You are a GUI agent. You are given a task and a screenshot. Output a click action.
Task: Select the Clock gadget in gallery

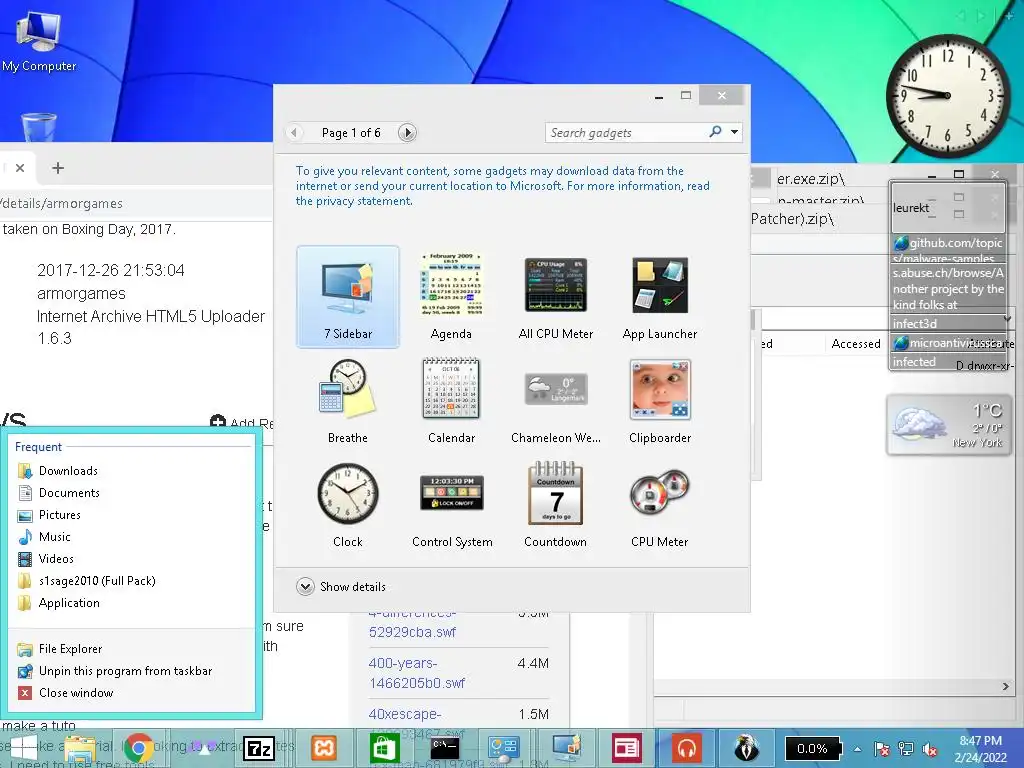coord(348,505)
